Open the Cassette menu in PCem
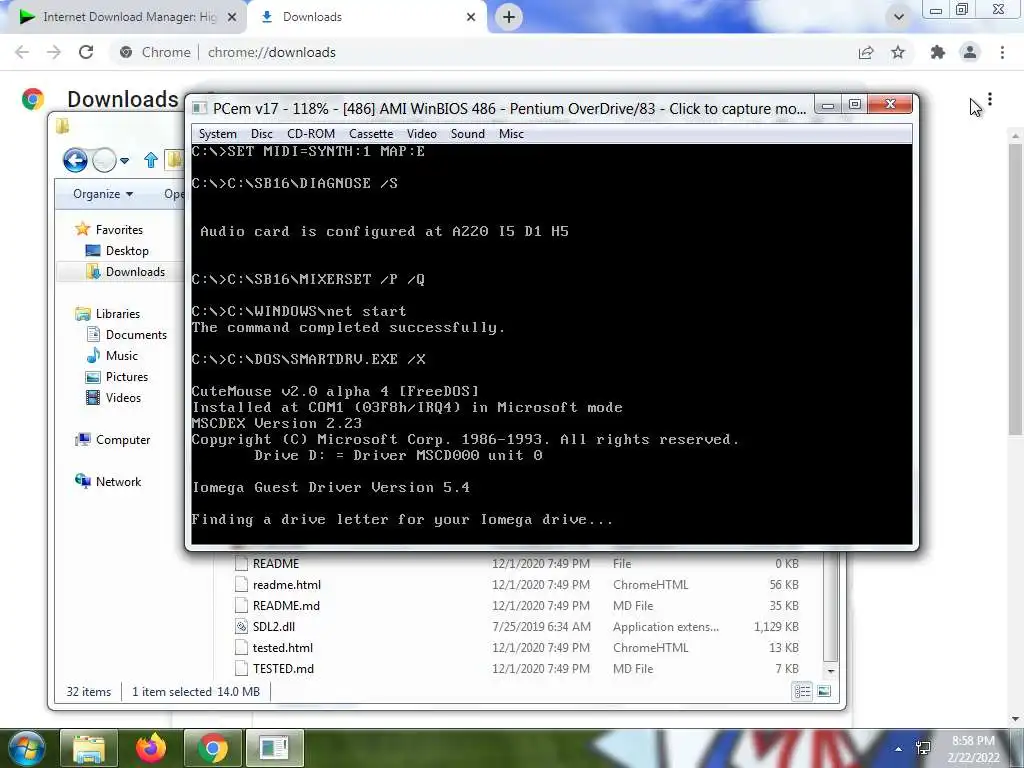This screenshot has width=1024, height=768. coord(371,134)
